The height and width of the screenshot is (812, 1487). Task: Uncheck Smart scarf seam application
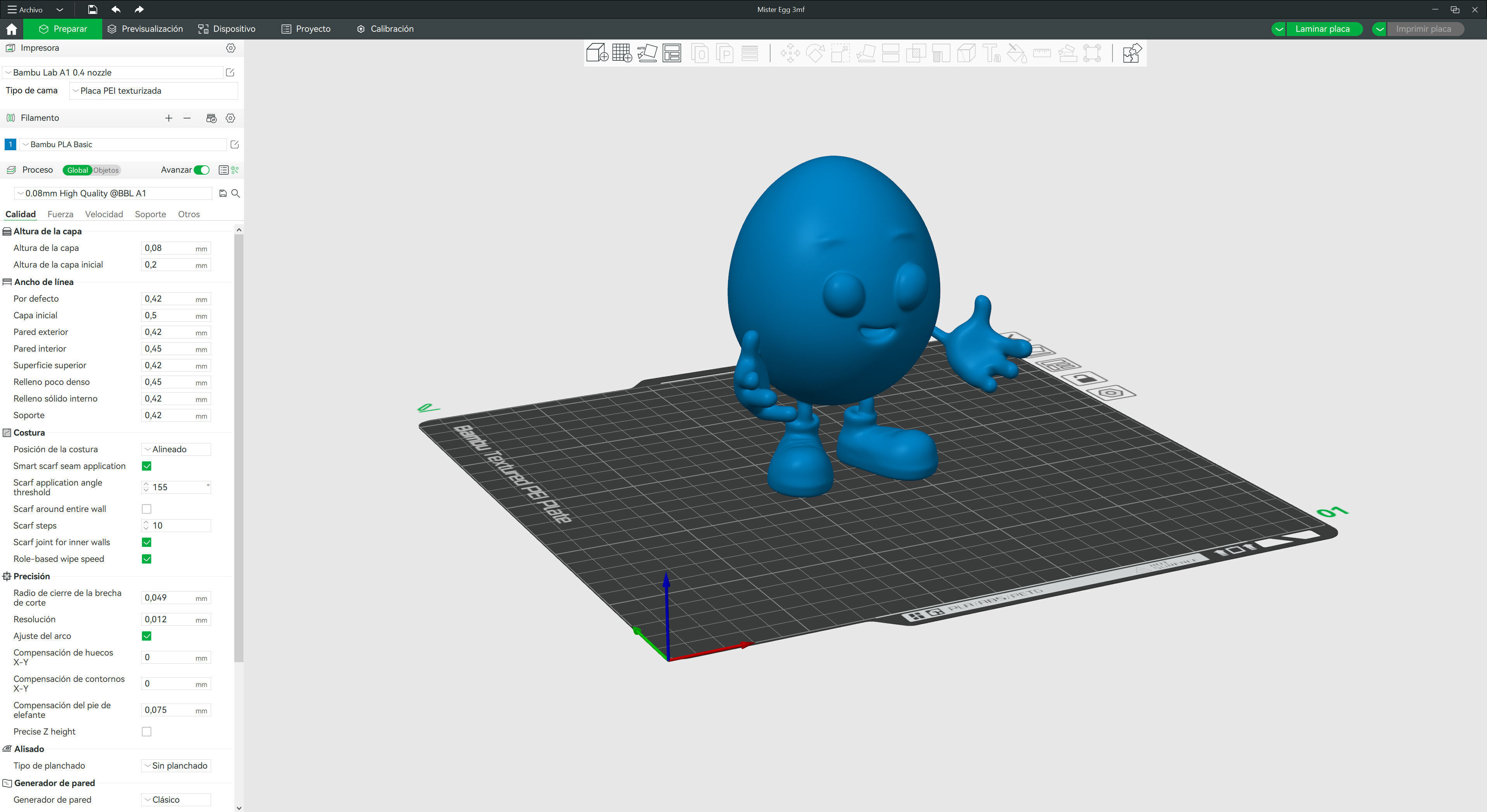[147, 466]
